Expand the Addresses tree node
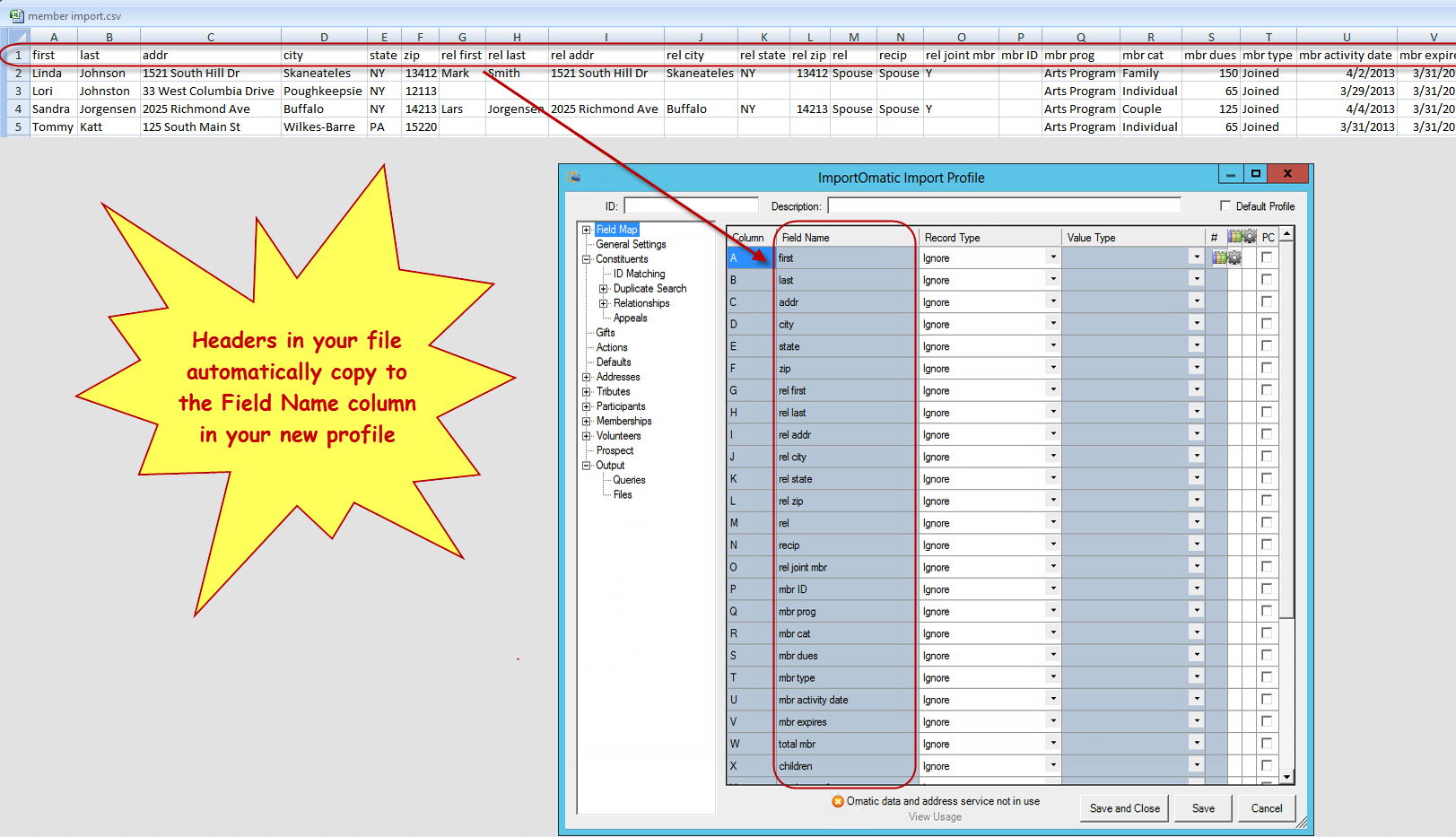The height and width of the screenshot is (837, 1456). (588, 376)
